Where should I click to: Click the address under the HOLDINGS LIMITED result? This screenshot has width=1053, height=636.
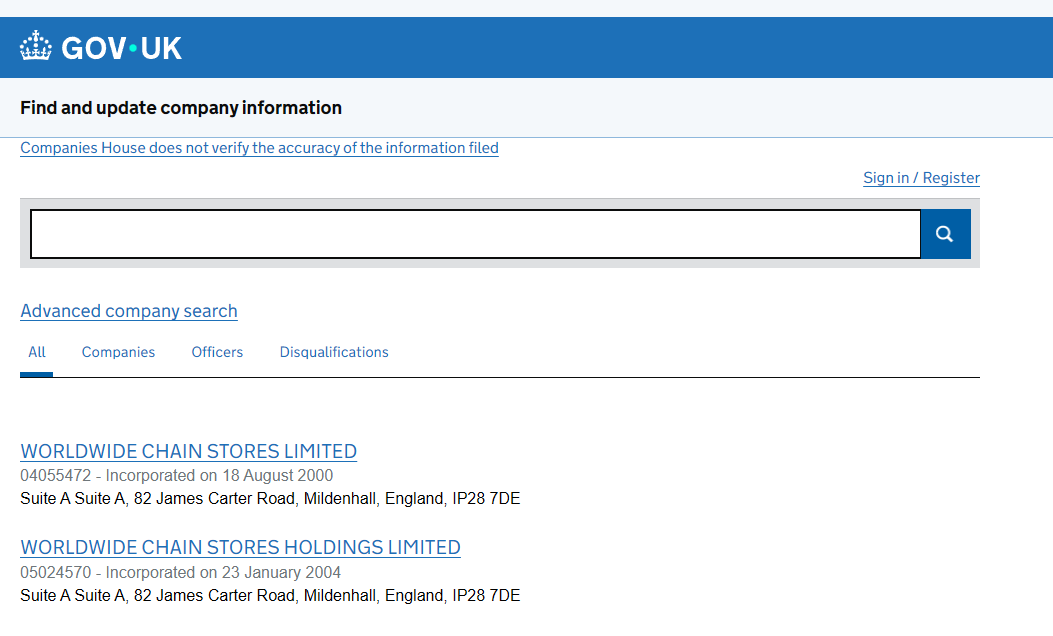[270, 595]
